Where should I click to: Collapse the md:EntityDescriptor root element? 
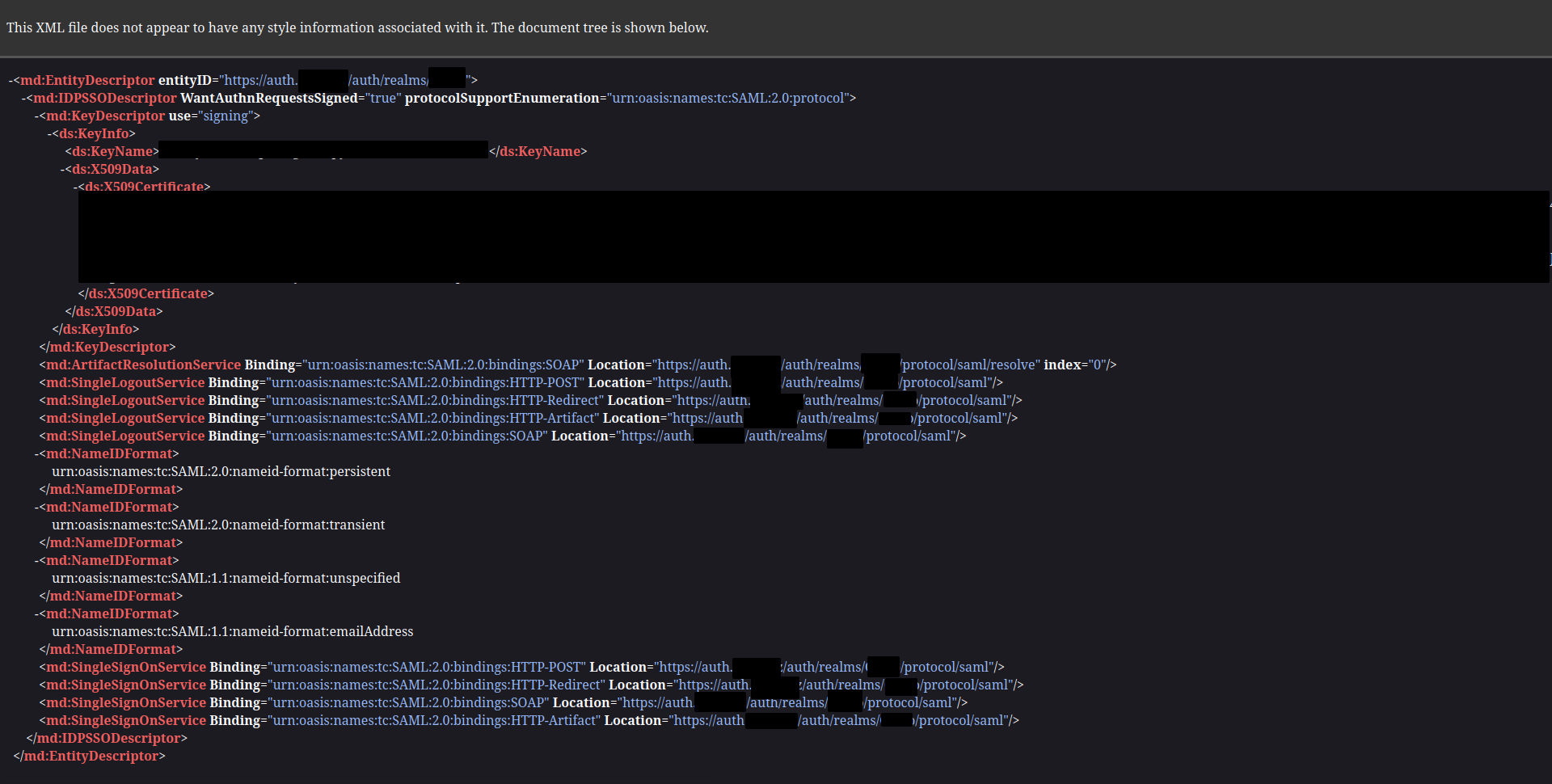9,80
